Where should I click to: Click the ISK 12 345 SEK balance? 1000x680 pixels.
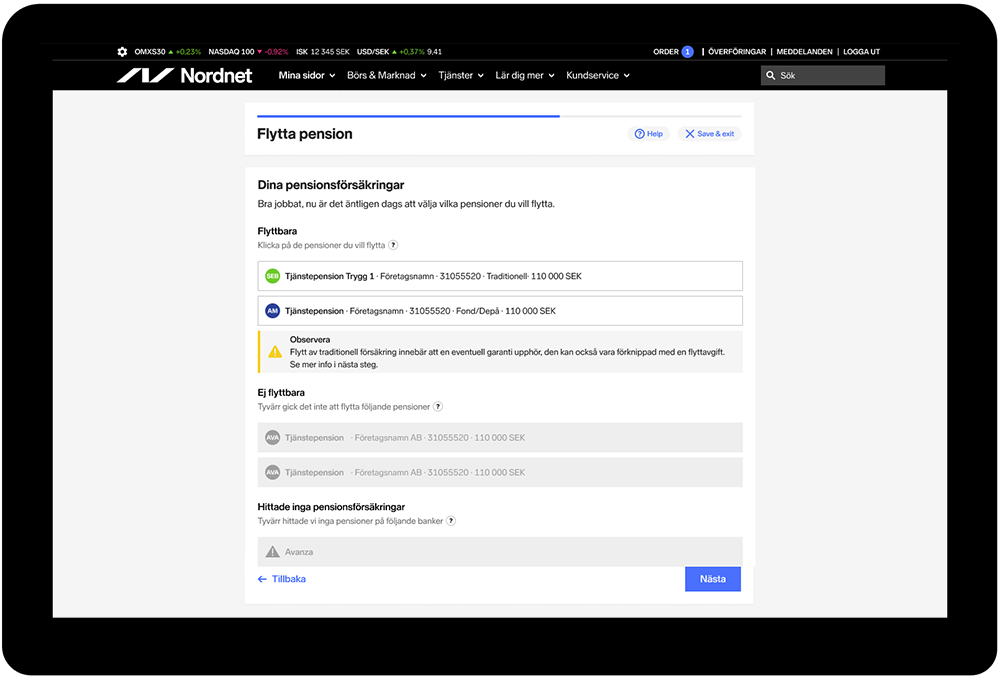coord(323,52)
